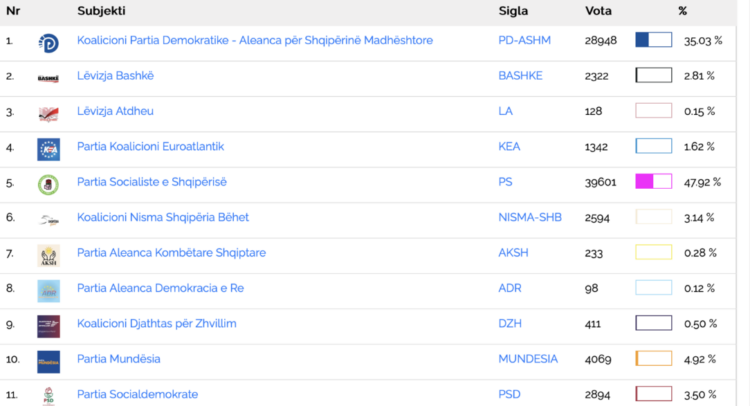
Task: Click the AKSH party logo icon
Action: click(48, 255)
